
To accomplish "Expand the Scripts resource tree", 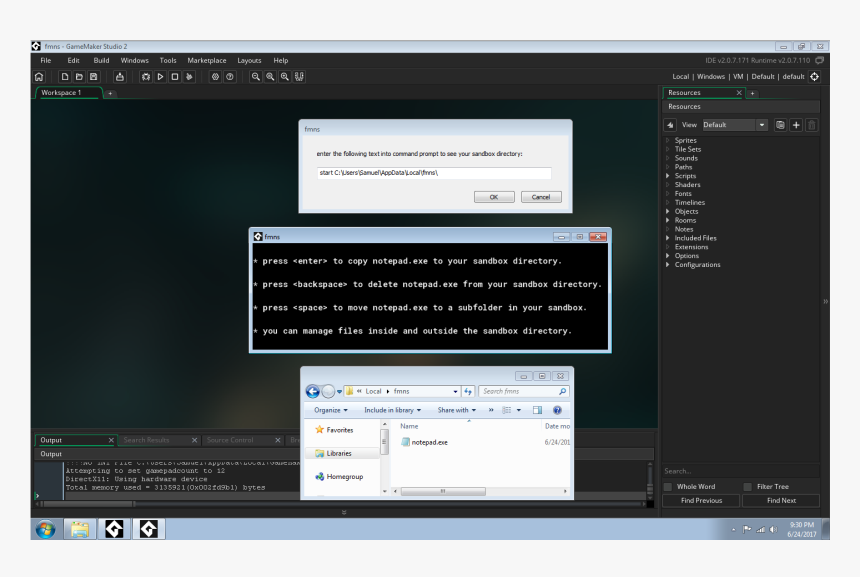I will tap(670, 175).
